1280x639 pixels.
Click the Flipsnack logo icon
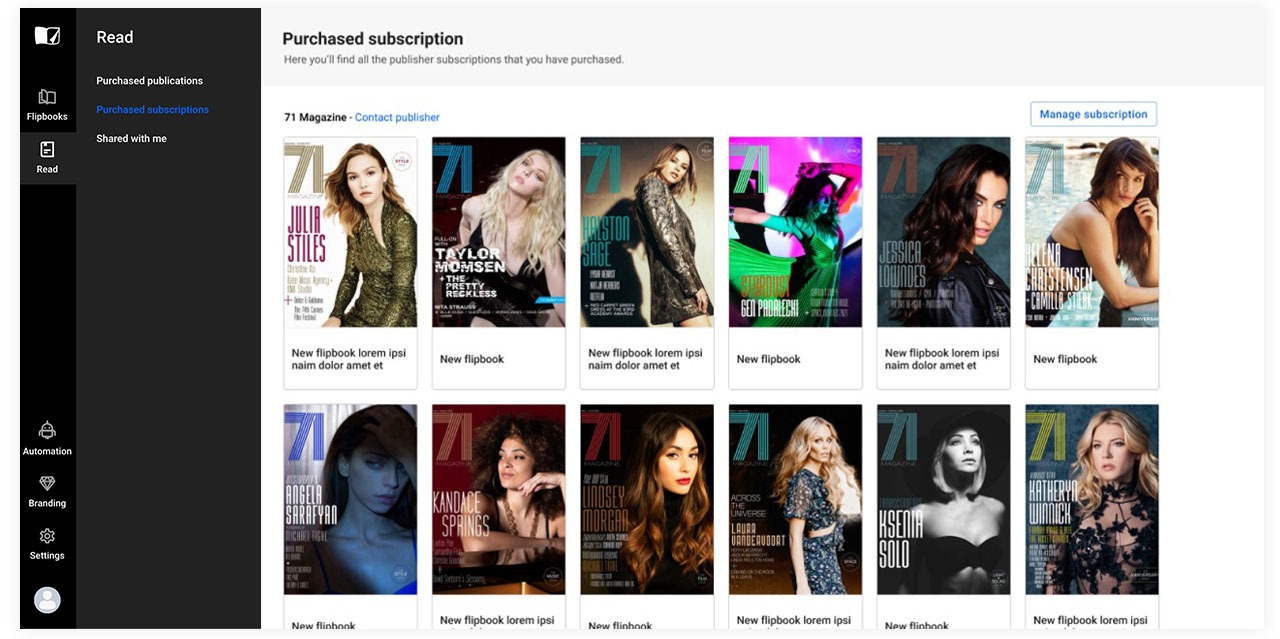(x=47, y=36)
